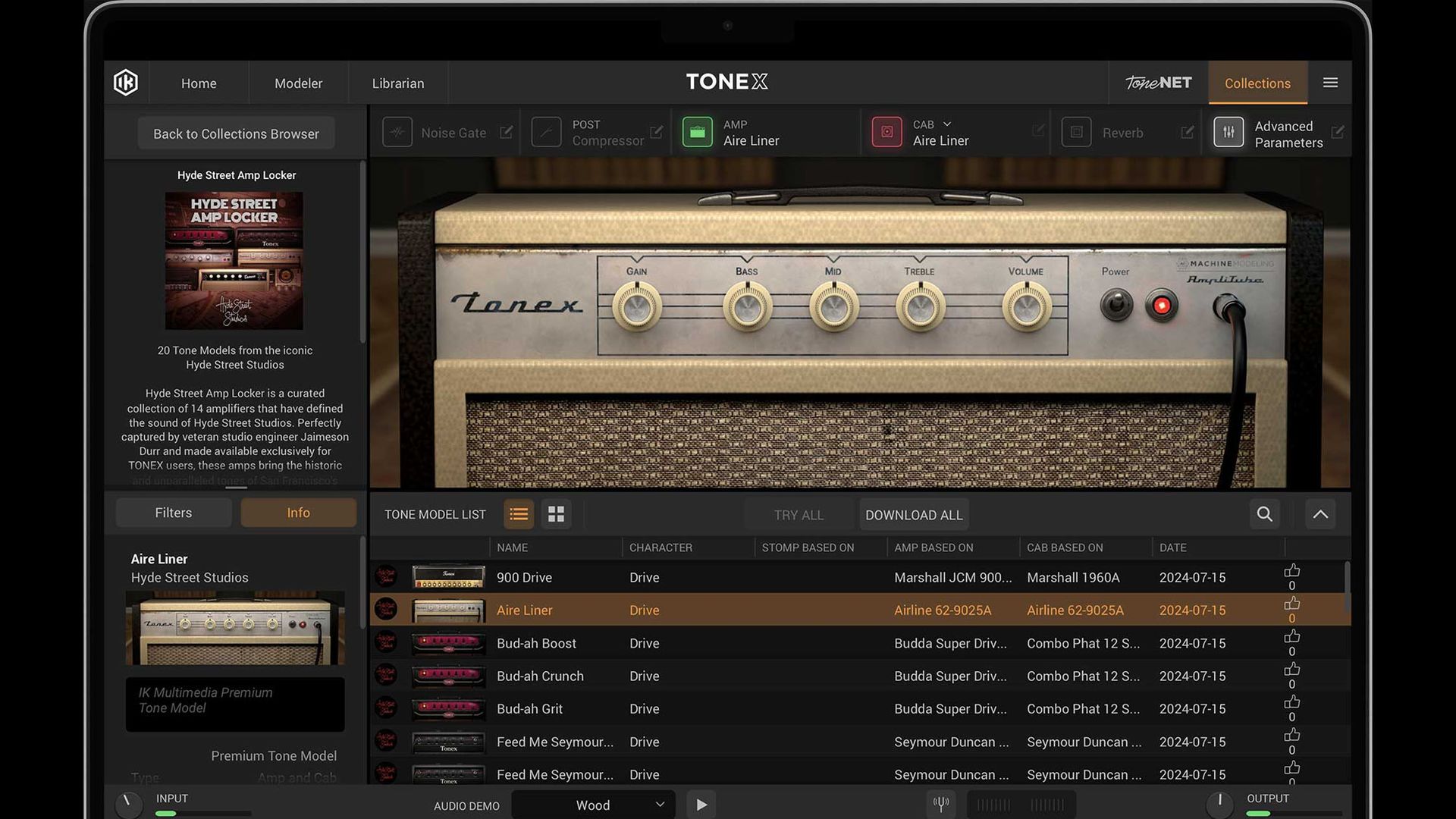
Task: Switch to the Modeler tab
Action: point(298,83)
